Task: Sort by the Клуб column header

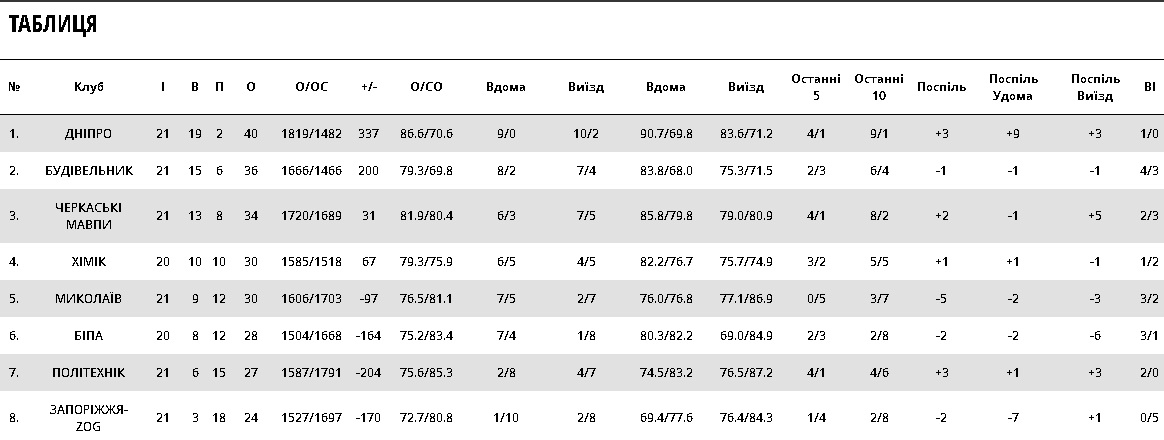Action: 88,87
